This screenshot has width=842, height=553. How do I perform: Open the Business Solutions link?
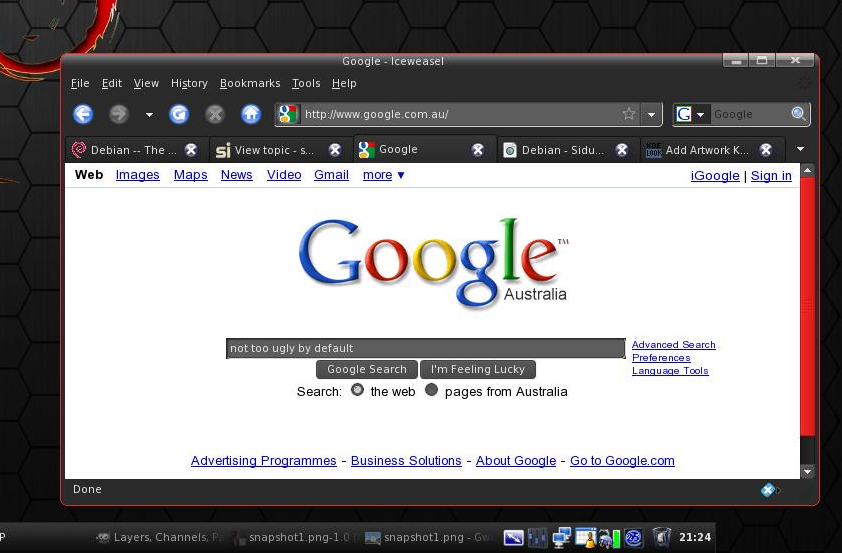coord(406,461)
